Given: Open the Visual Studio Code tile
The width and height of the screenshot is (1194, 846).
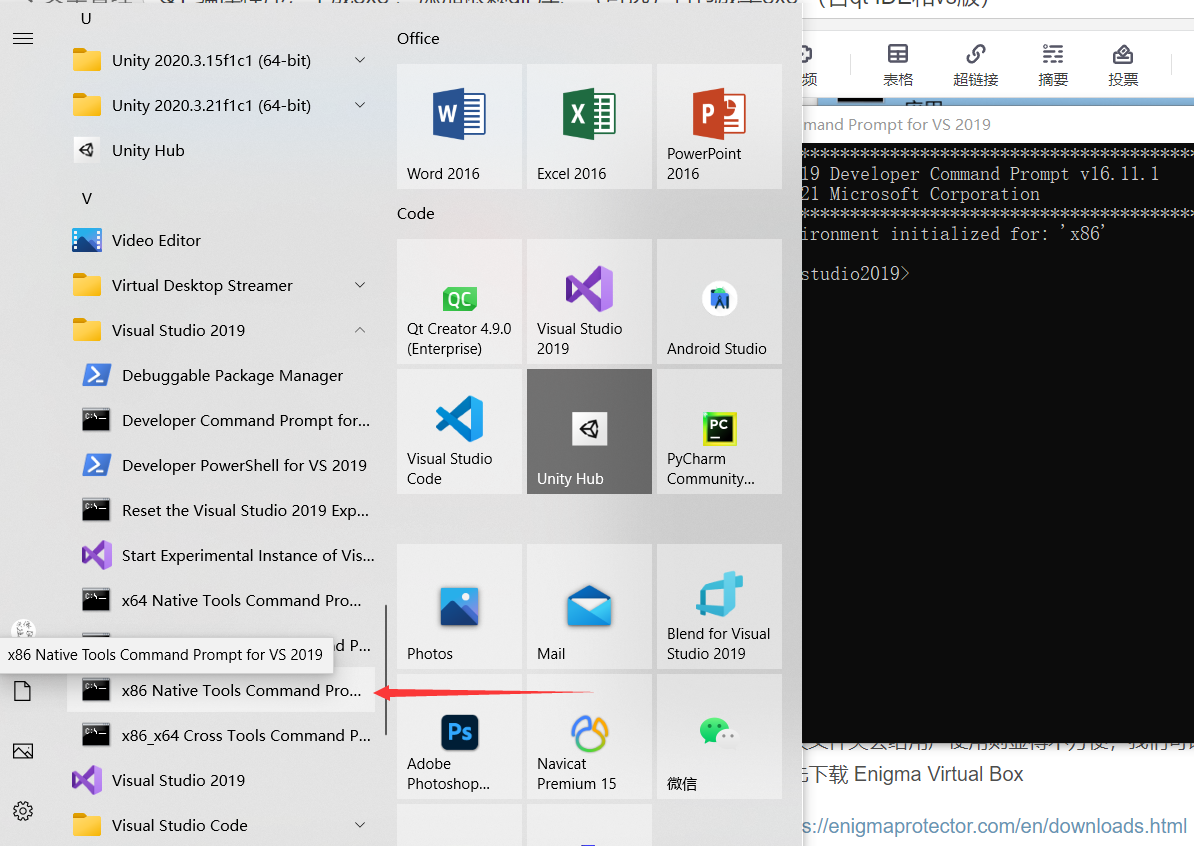Looking at the screenshot, I should pyautogui.click(x=459, y=432).
